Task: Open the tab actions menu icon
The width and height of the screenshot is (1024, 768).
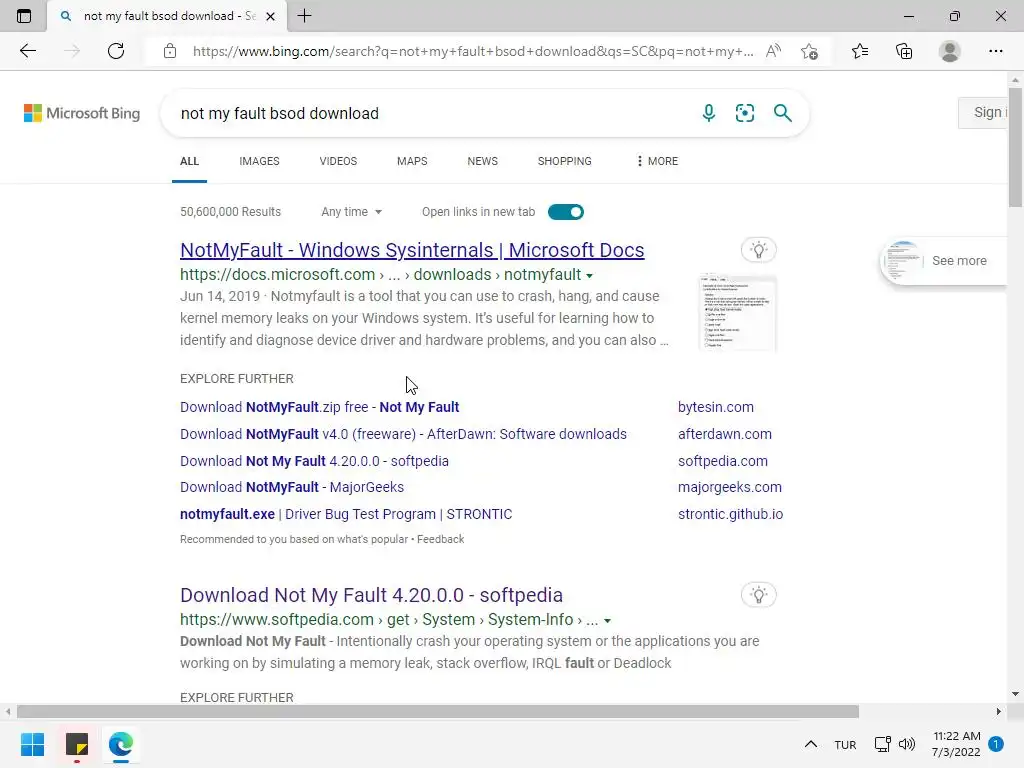Action: click(24, 16)
